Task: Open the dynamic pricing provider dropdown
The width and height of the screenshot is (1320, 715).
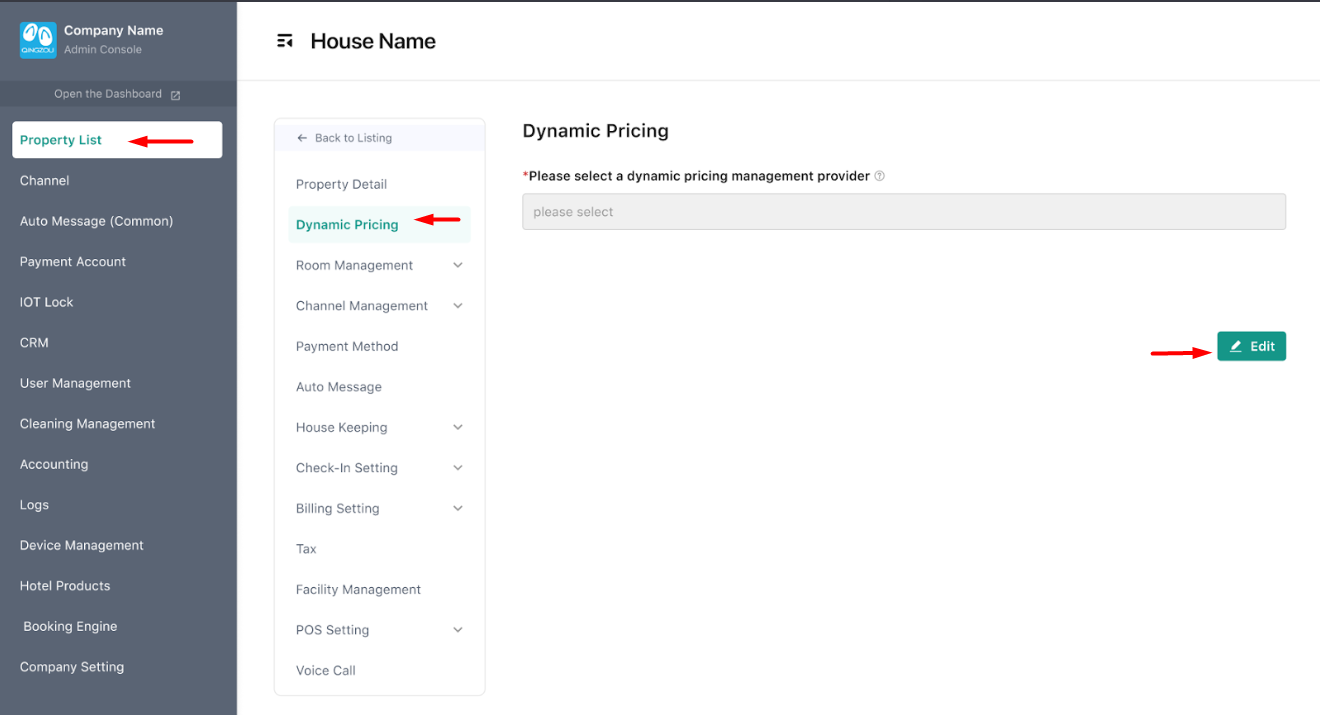Action: 903,212
